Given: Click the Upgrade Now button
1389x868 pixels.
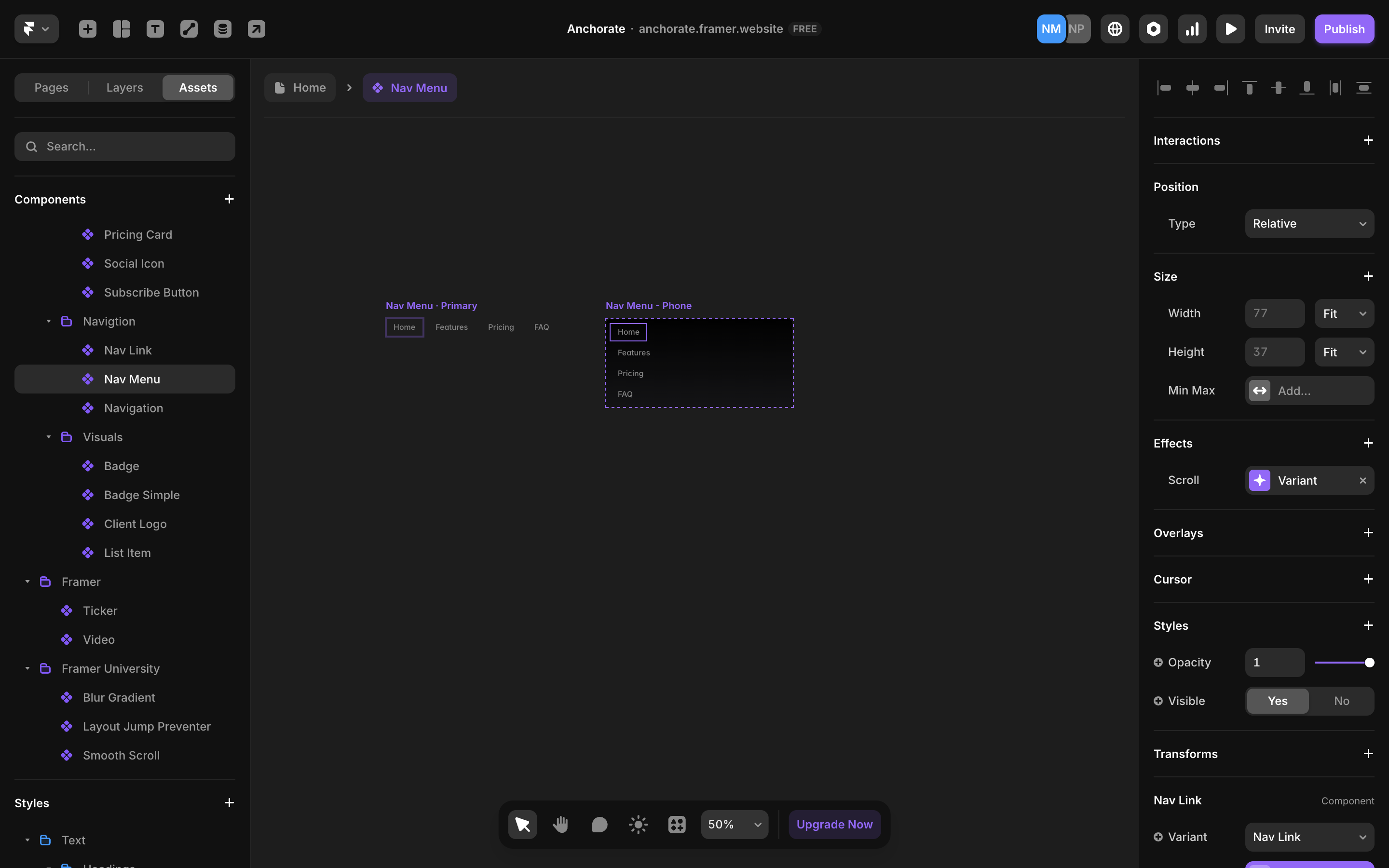Looking at the screenshot, I should 834,825.
